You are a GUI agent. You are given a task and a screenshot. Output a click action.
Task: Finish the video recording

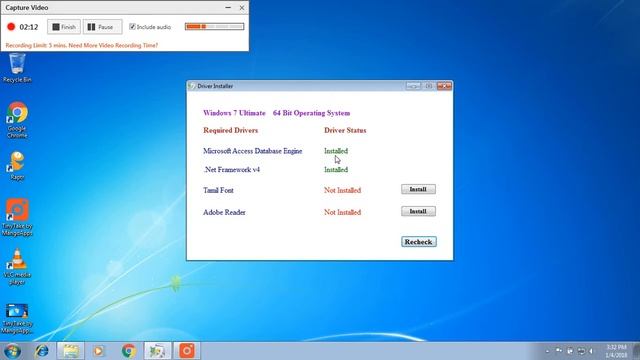pyautogui.click(x=64, y=27)
